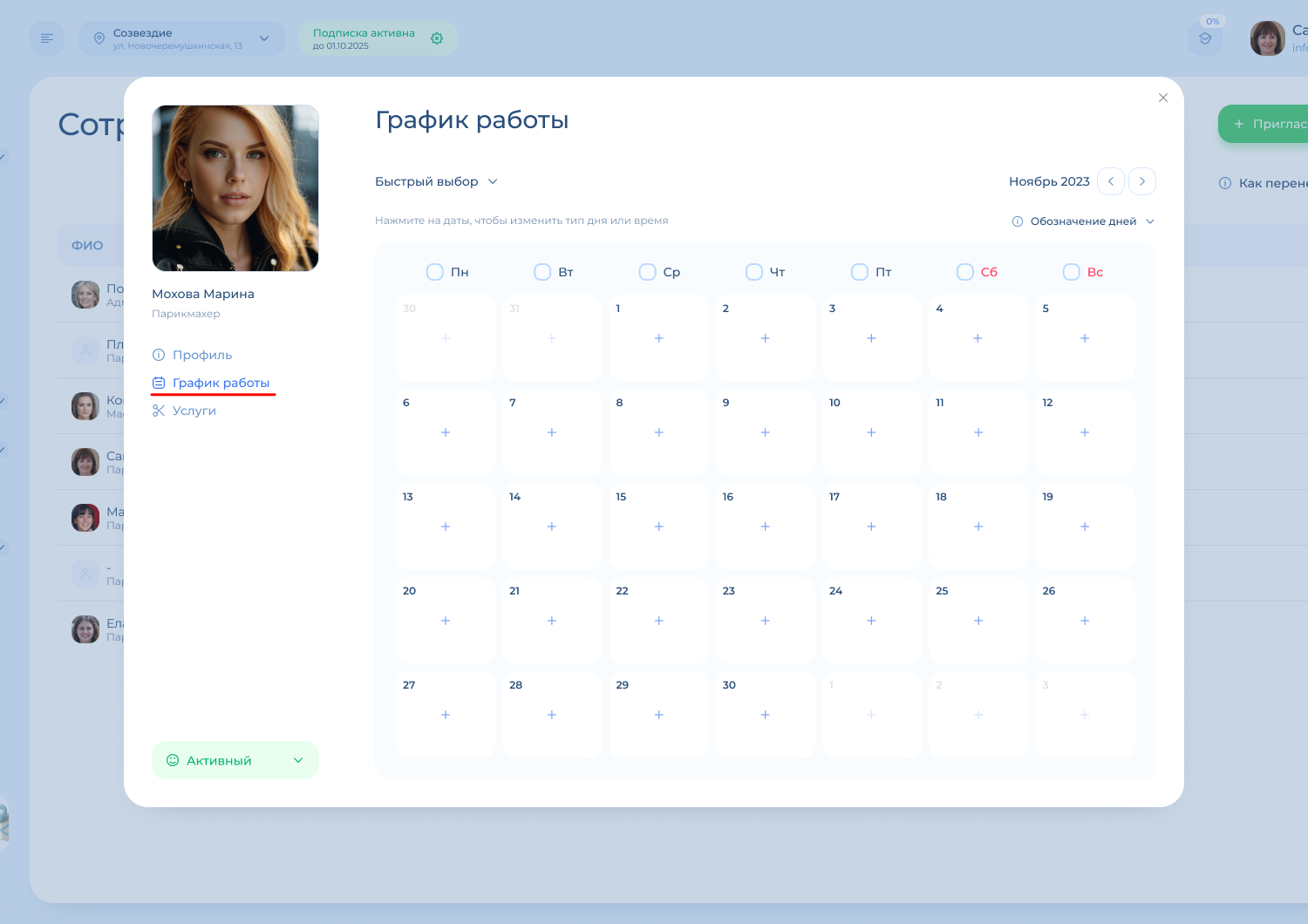Screen dimensions: 1308x924
Task: Check the Пн weekday checkbox
Action: 435,272
